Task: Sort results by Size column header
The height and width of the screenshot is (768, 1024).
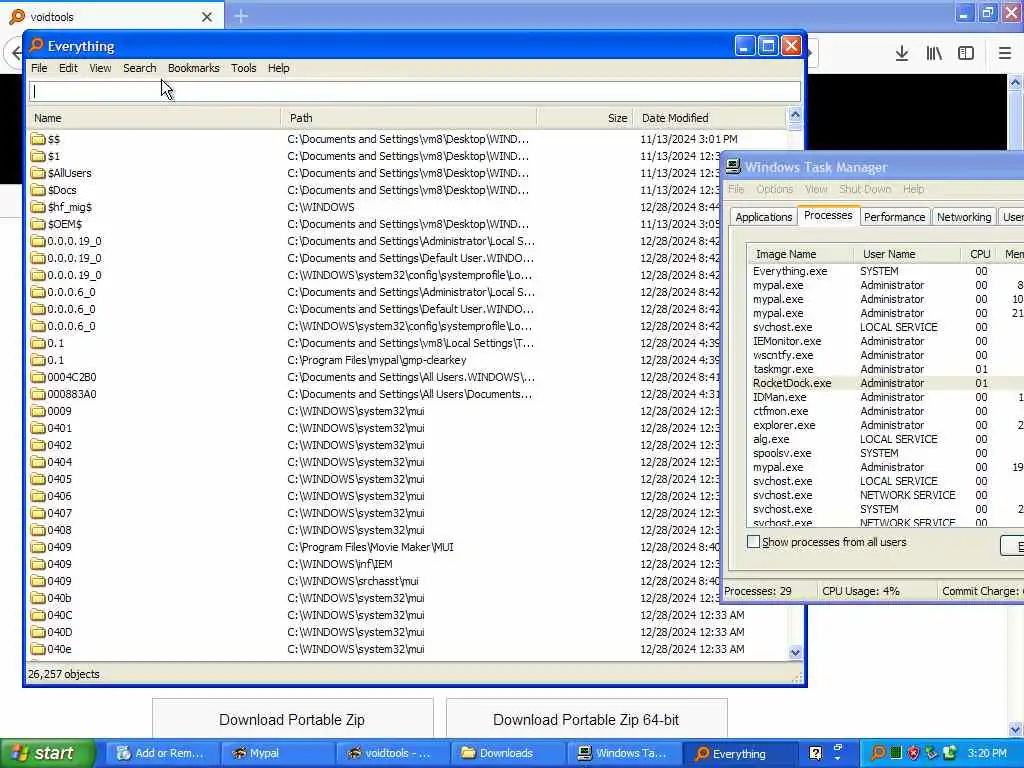Action: (584, 118)
